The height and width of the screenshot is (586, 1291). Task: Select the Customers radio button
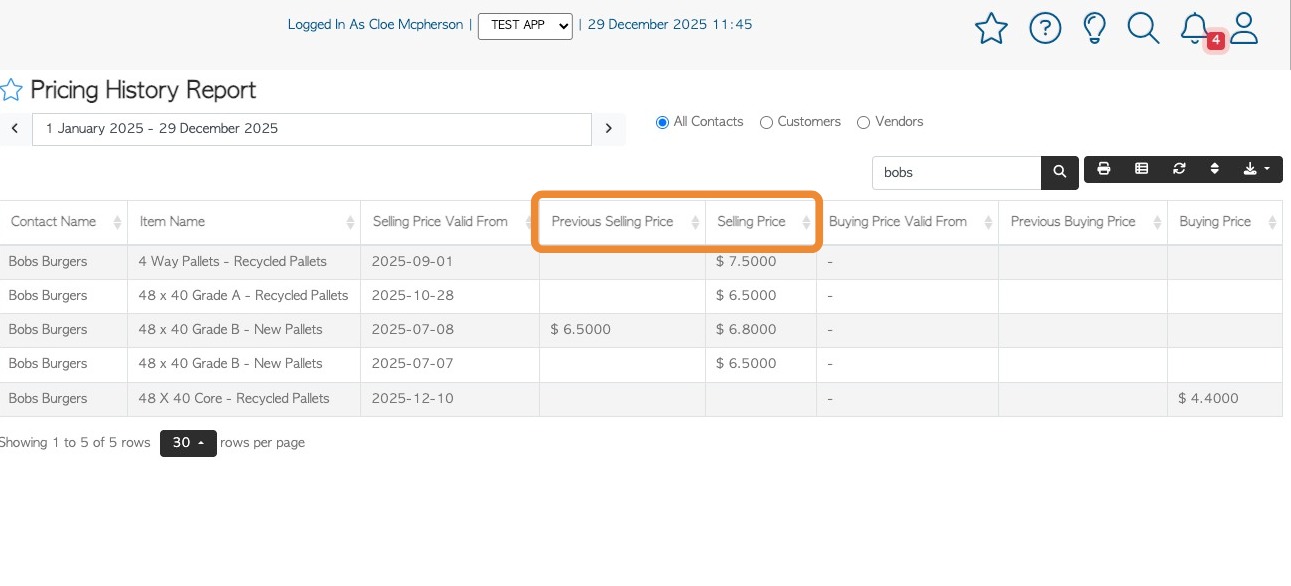[x=766, y=122]
